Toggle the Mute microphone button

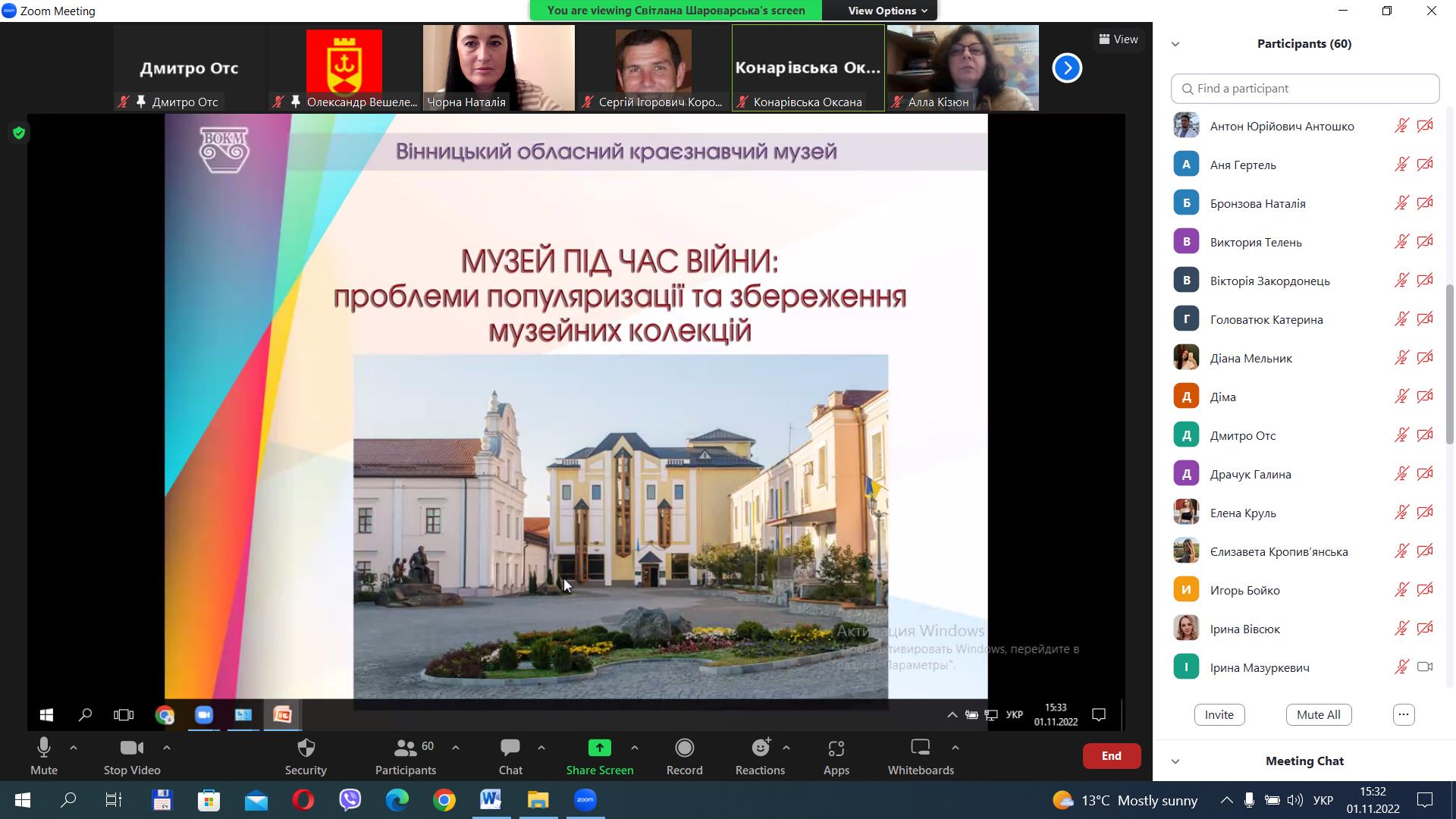[x=43, y=748]
